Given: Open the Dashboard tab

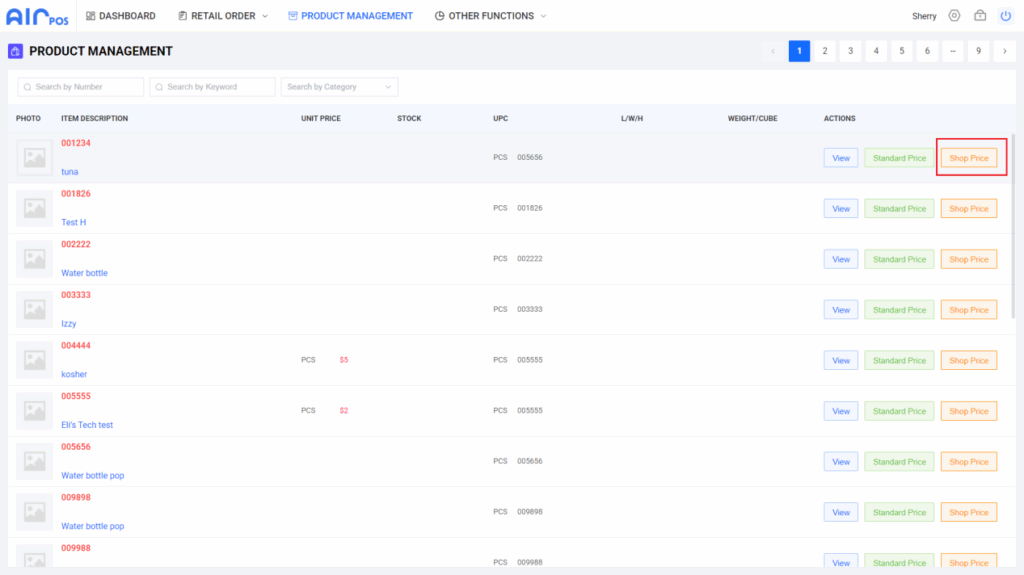Looking at the screenshot, I should [x=120, y=16].
